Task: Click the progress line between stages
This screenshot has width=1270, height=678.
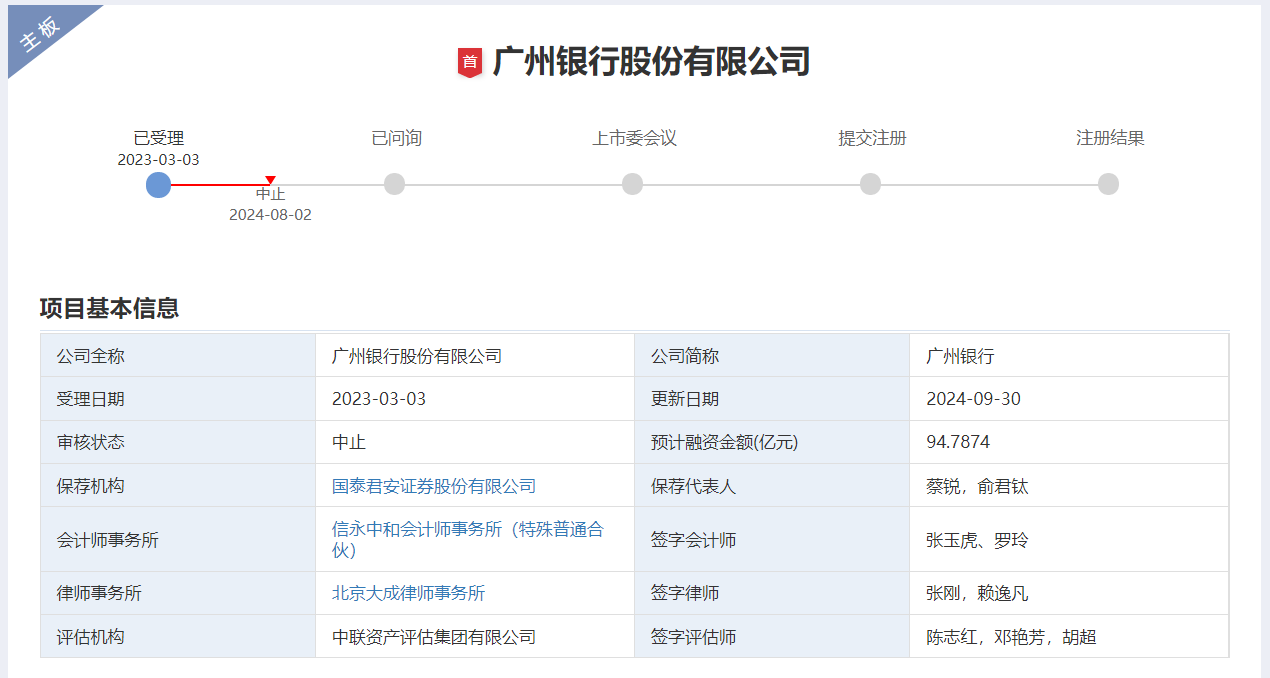Action: (513, 184)
